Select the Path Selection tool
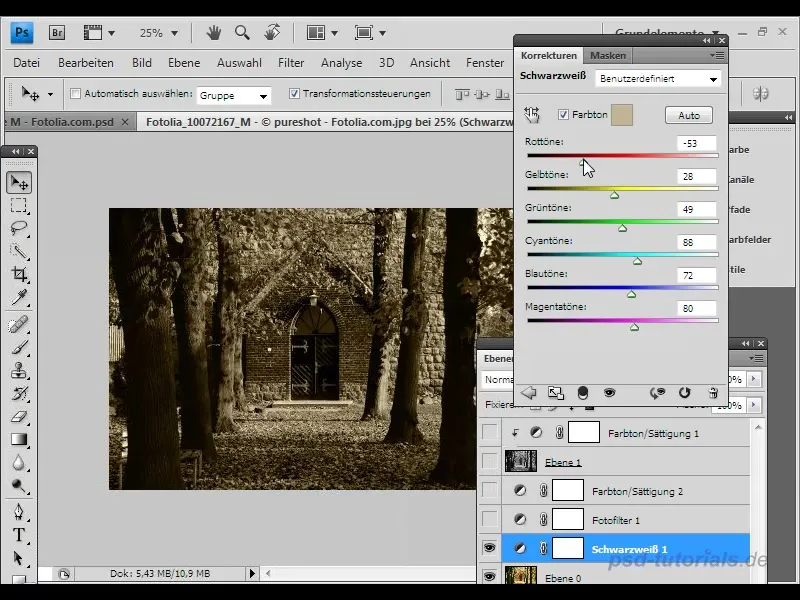The width and height of the screenshot is (800, 600). coord(19,558)
